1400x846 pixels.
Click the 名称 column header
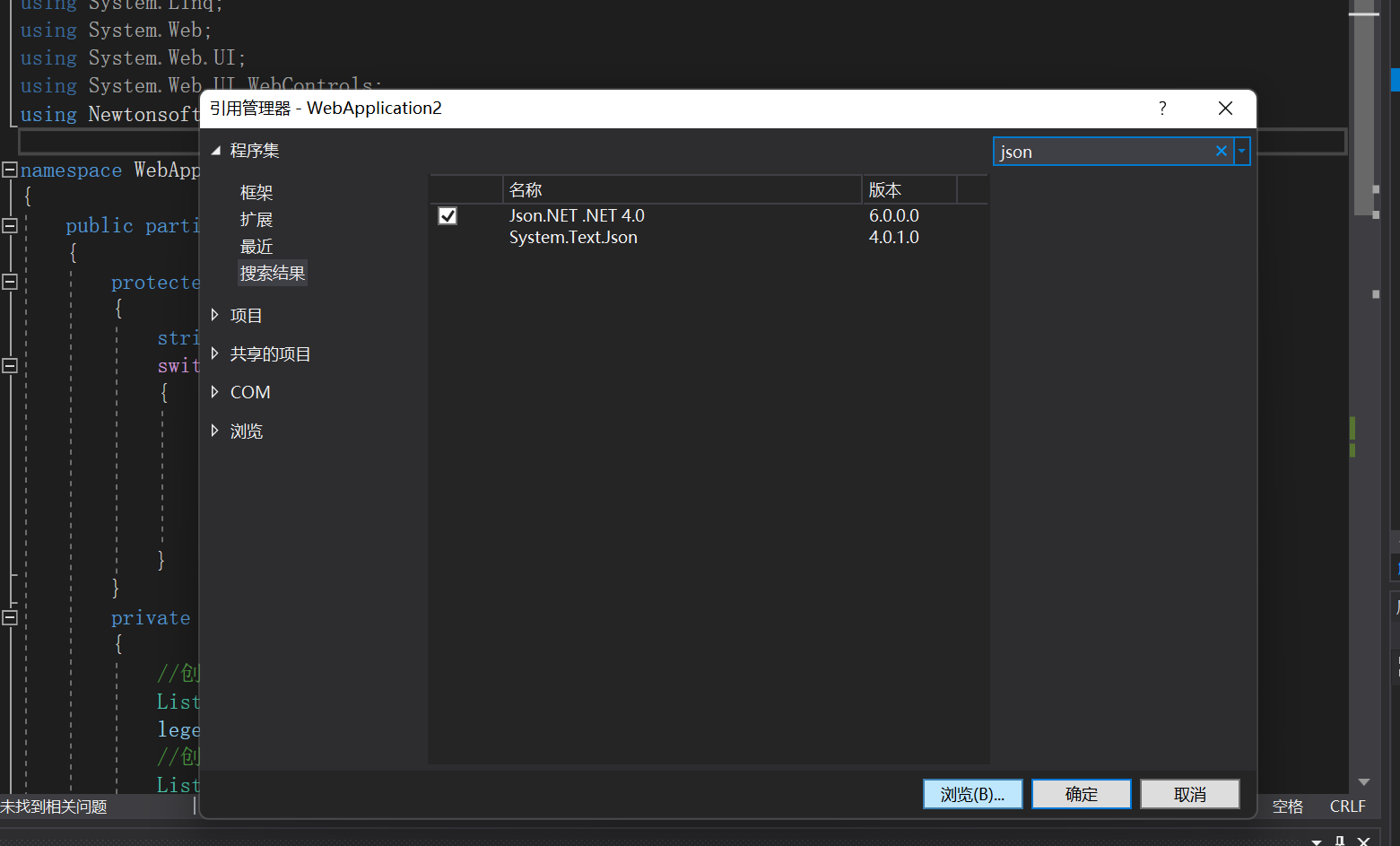pos(526,189)
